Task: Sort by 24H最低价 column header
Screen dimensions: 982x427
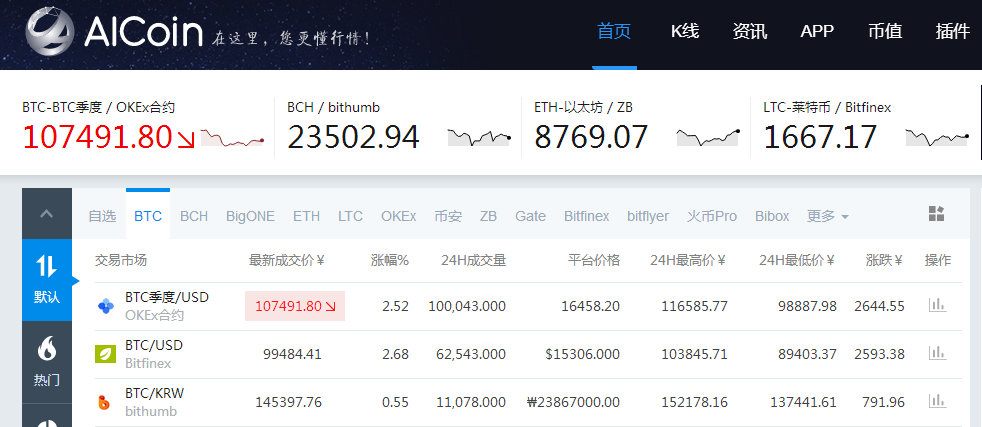Action: pyautogui.click(x=797, y=260)
